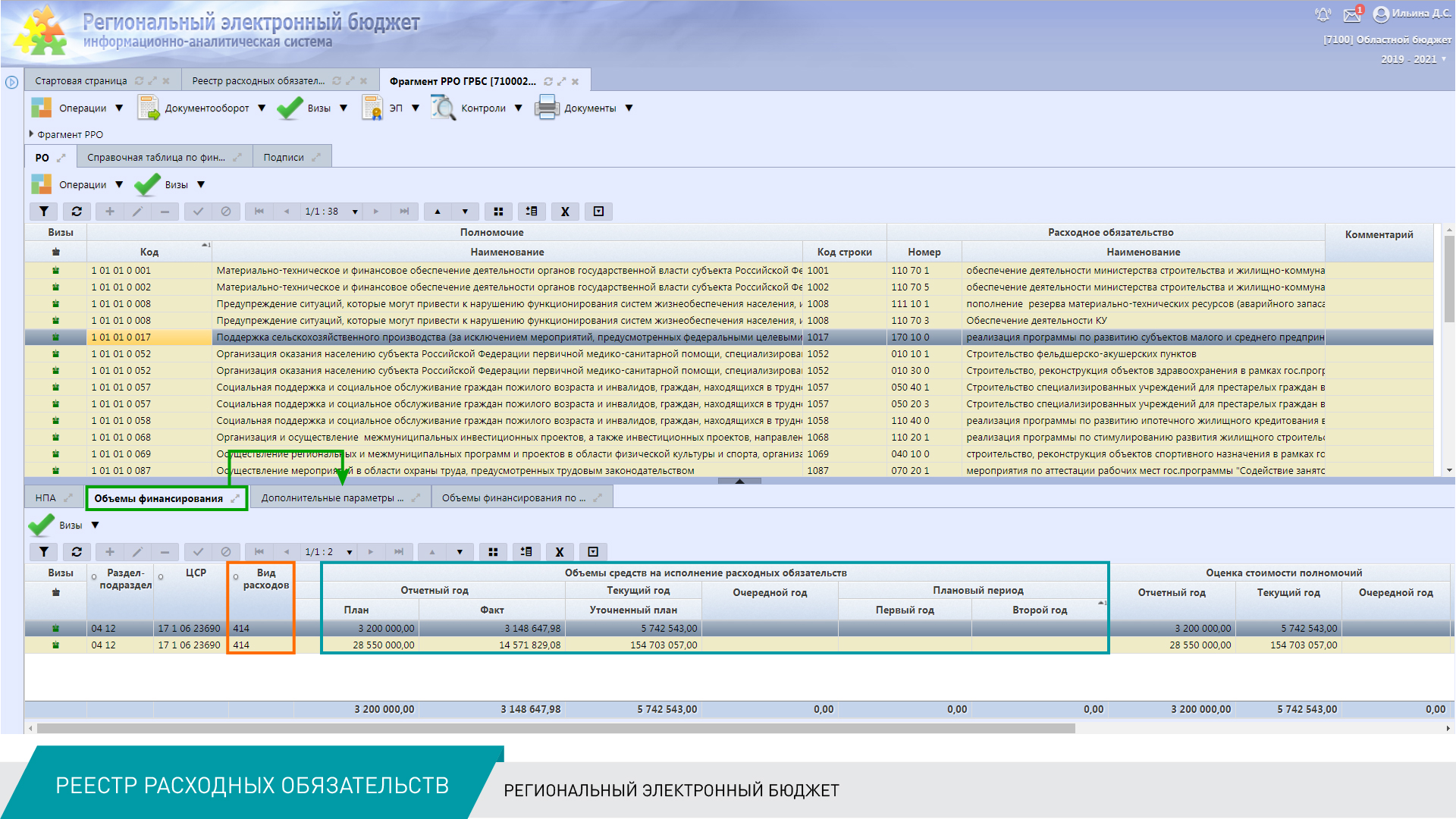Refresh the lower financing grid

click(77, 552)
